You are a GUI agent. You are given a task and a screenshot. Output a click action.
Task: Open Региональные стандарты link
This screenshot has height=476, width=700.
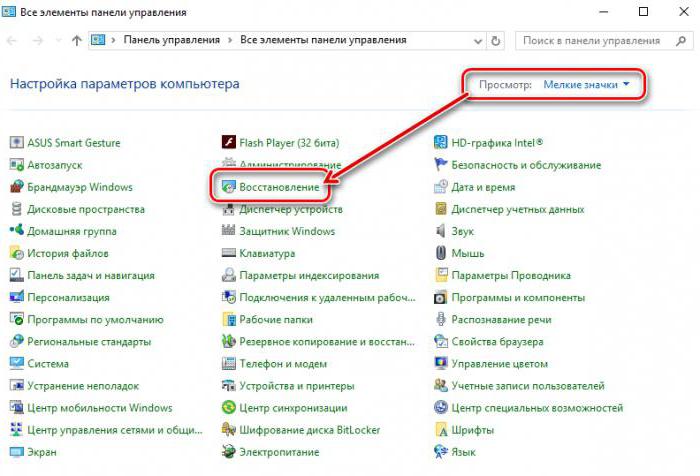tap(89, 342)
